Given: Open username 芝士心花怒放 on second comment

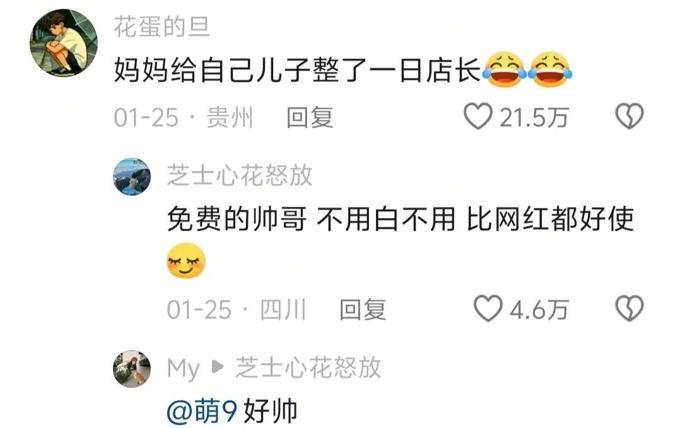Looking at the screenshot, I should (240, 176).
